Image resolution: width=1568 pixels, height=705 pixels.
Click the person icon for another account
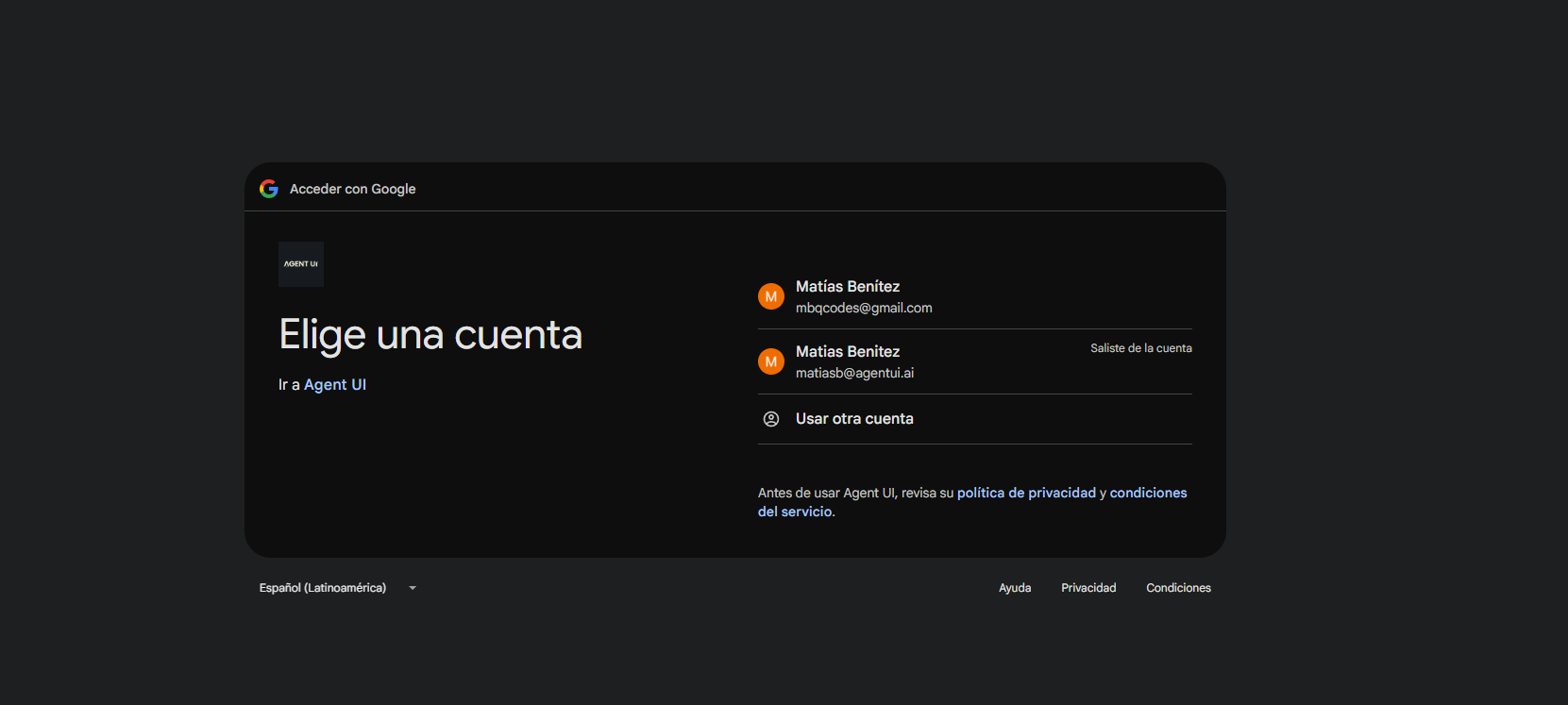point(771,419)
